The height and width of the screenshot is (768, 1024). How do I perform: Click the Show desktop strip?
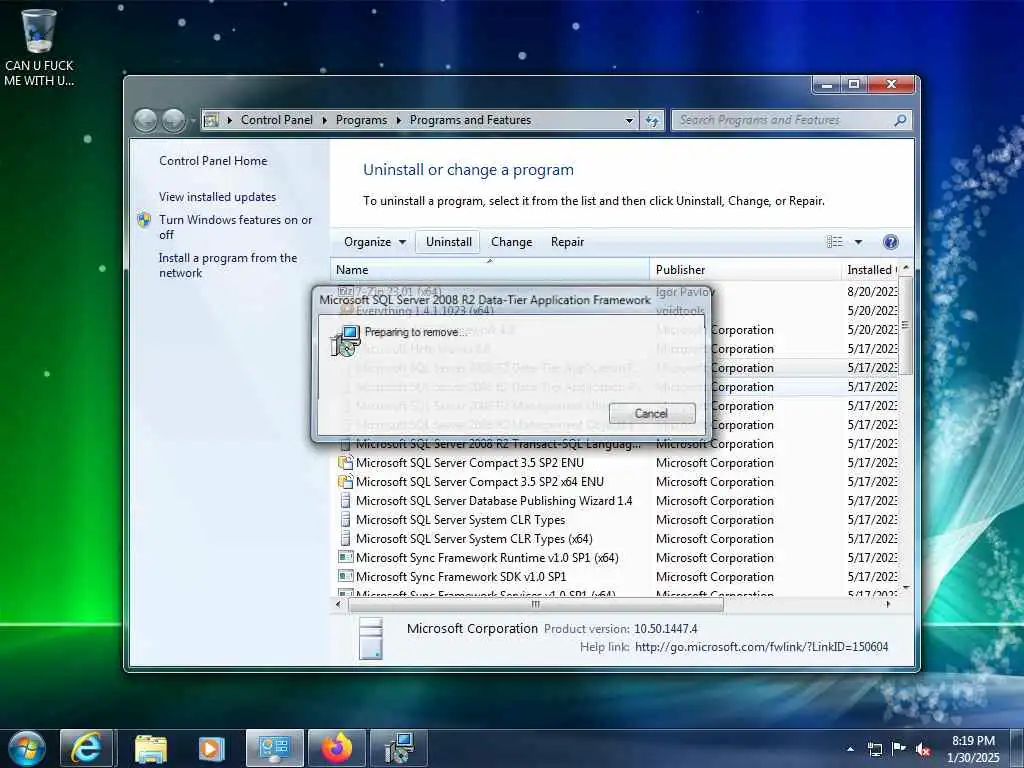(x=1019, y=749)
